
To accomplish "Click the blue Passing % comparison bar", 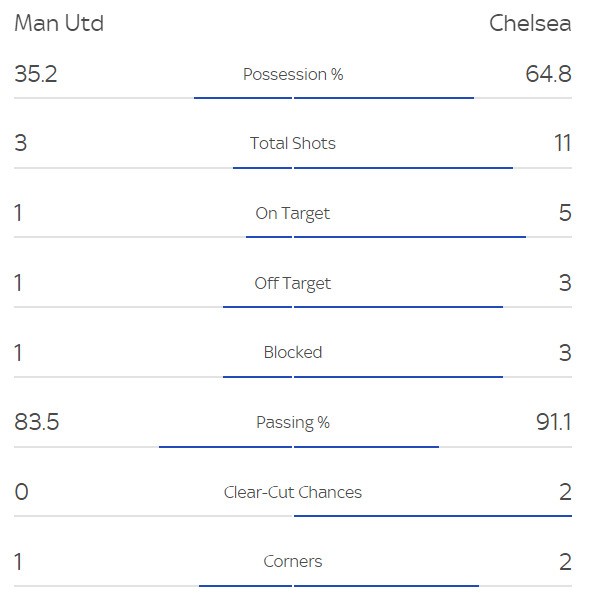I will pyautogui.click(x=299, y=447).
